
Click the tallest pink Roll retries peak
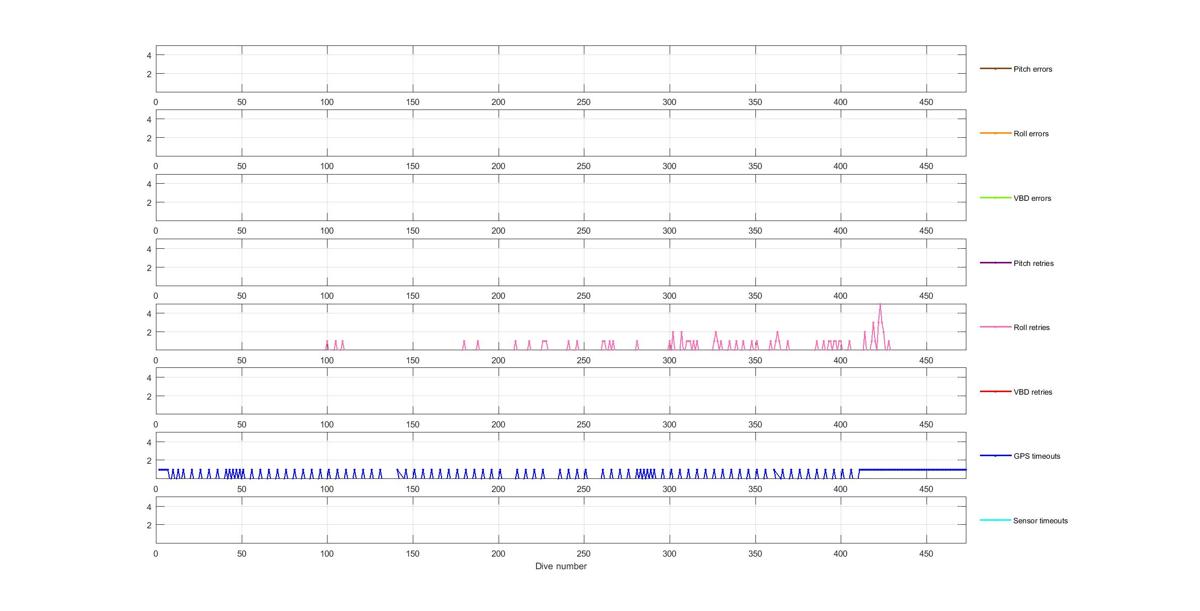(x=880, y=306)
